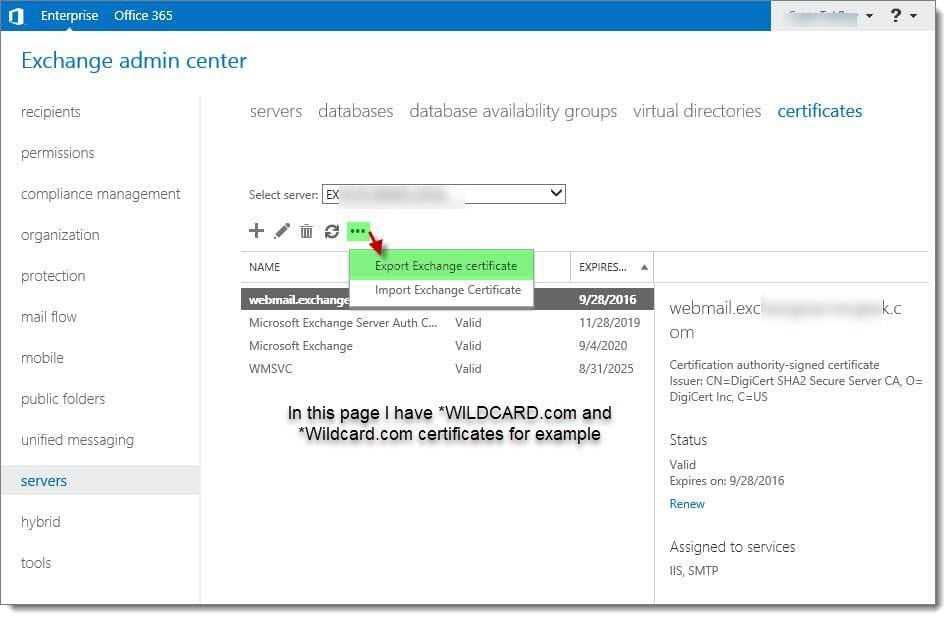Select the WMSVC certificate row
The width and height of the screenshot is (951, 620).
click(271, 368)
